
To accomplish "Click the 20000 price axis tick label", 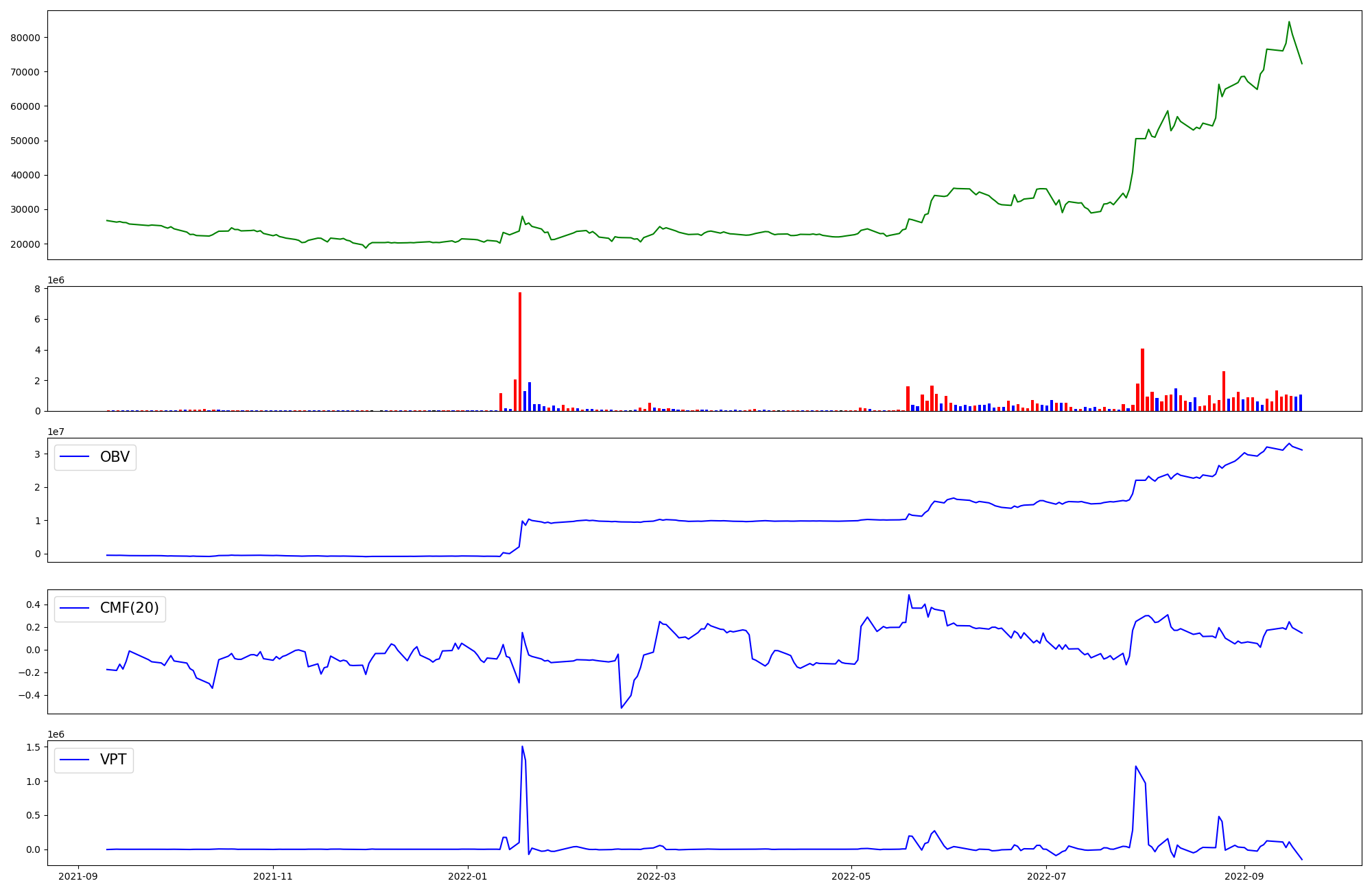I will (25, 244).
